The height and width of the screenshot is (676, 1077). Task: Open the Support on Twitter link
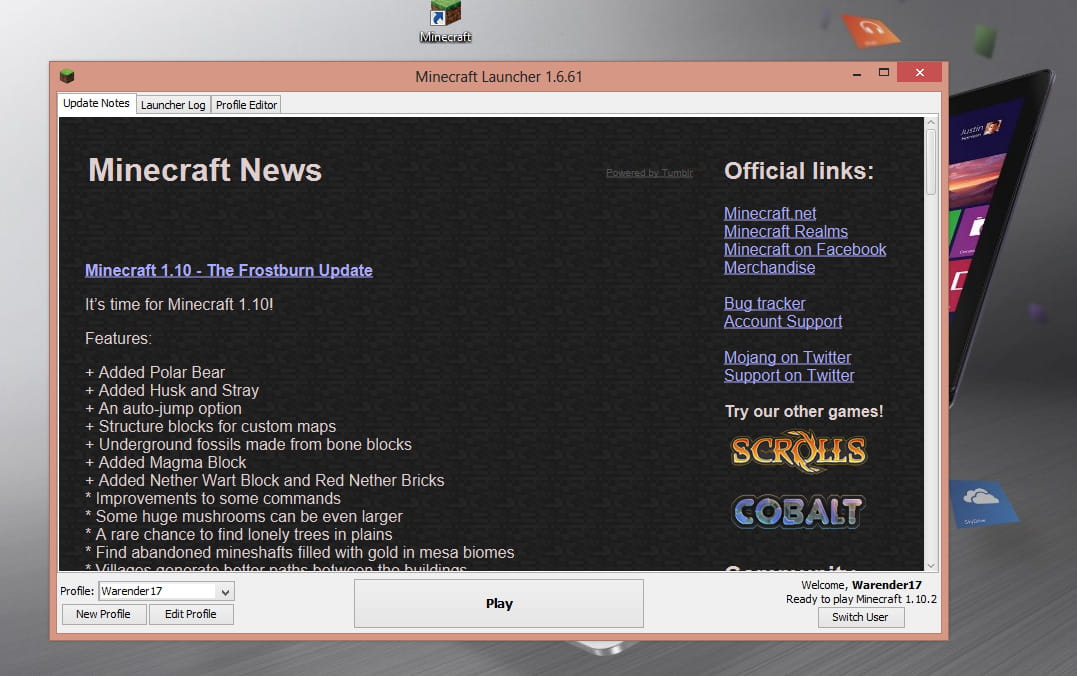pyautogui.click(x=789, y=375)
